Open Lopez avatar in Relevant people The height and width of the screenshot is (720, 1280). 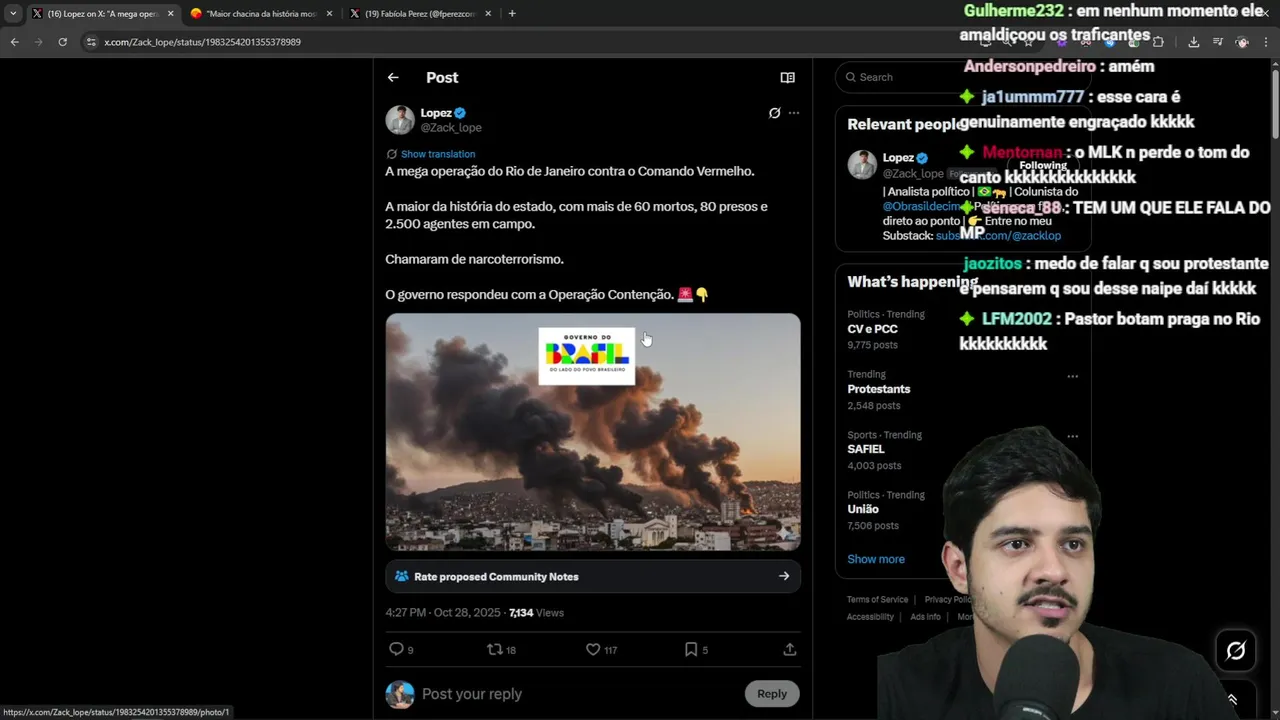[862, 165]
